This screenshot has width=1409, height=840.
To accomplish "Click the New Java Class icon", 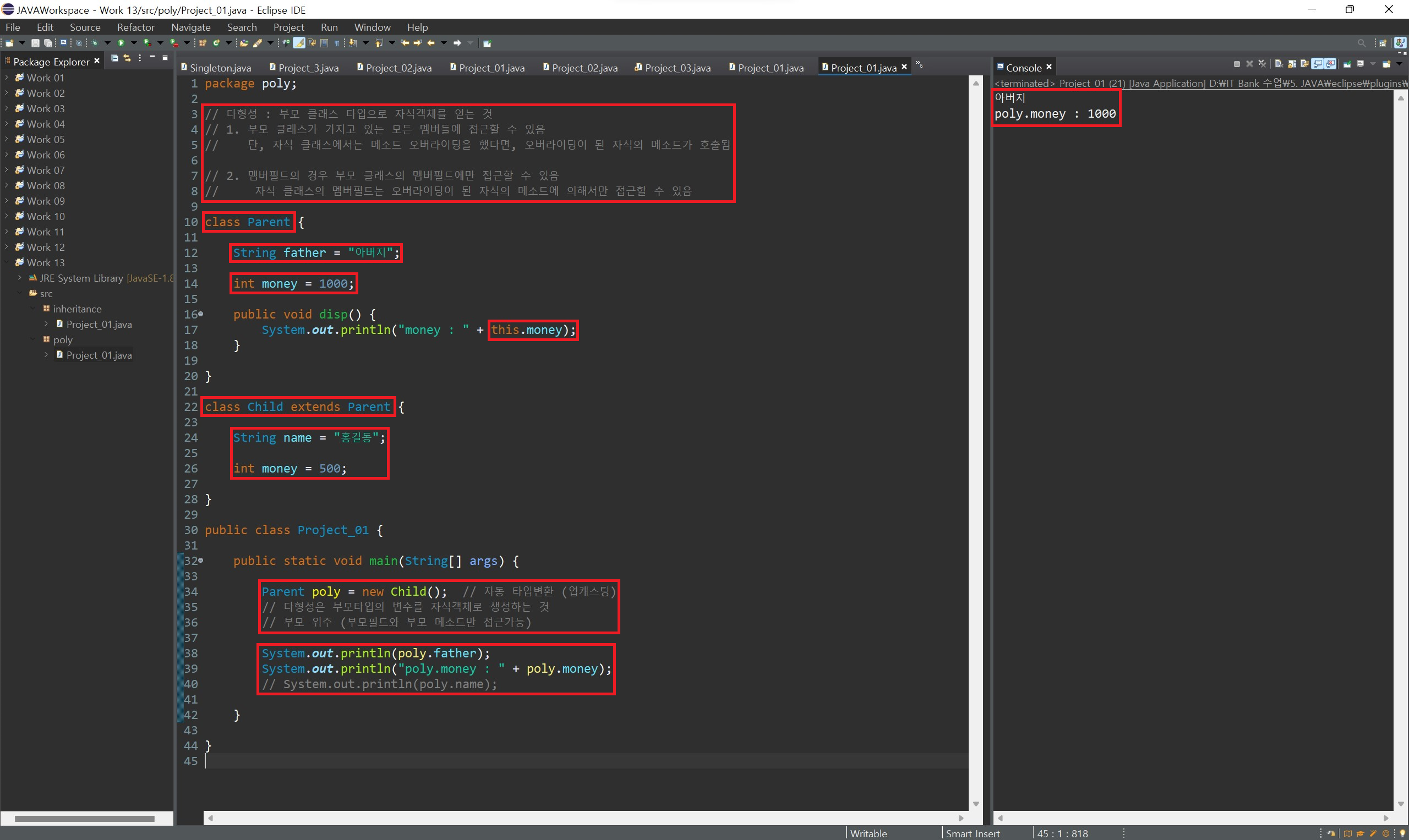I will 216,43.
